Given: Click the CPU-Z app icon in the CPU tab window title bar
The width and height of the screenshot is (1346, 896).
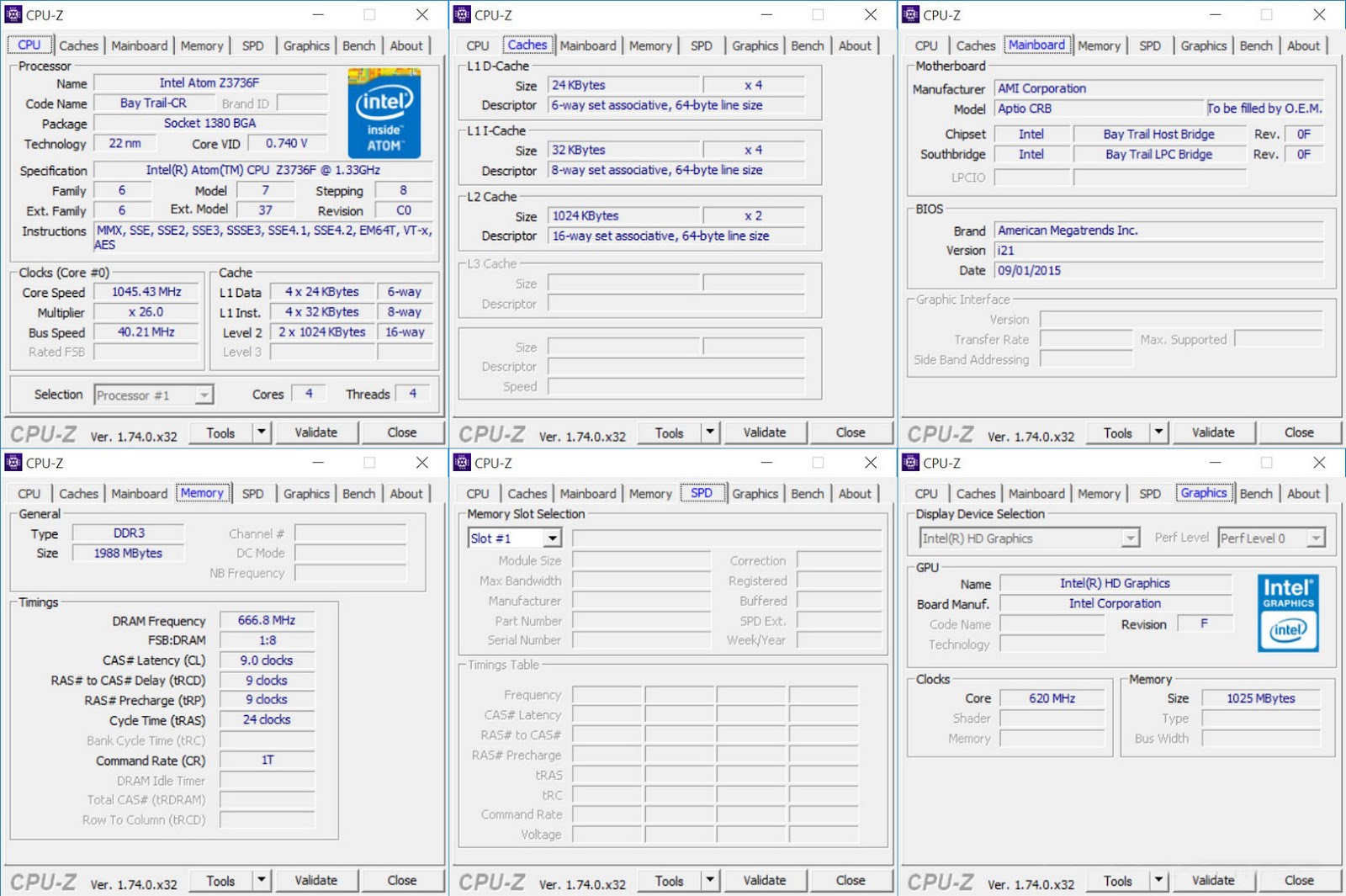Looking at the screenshot, I should coord(13,14).
